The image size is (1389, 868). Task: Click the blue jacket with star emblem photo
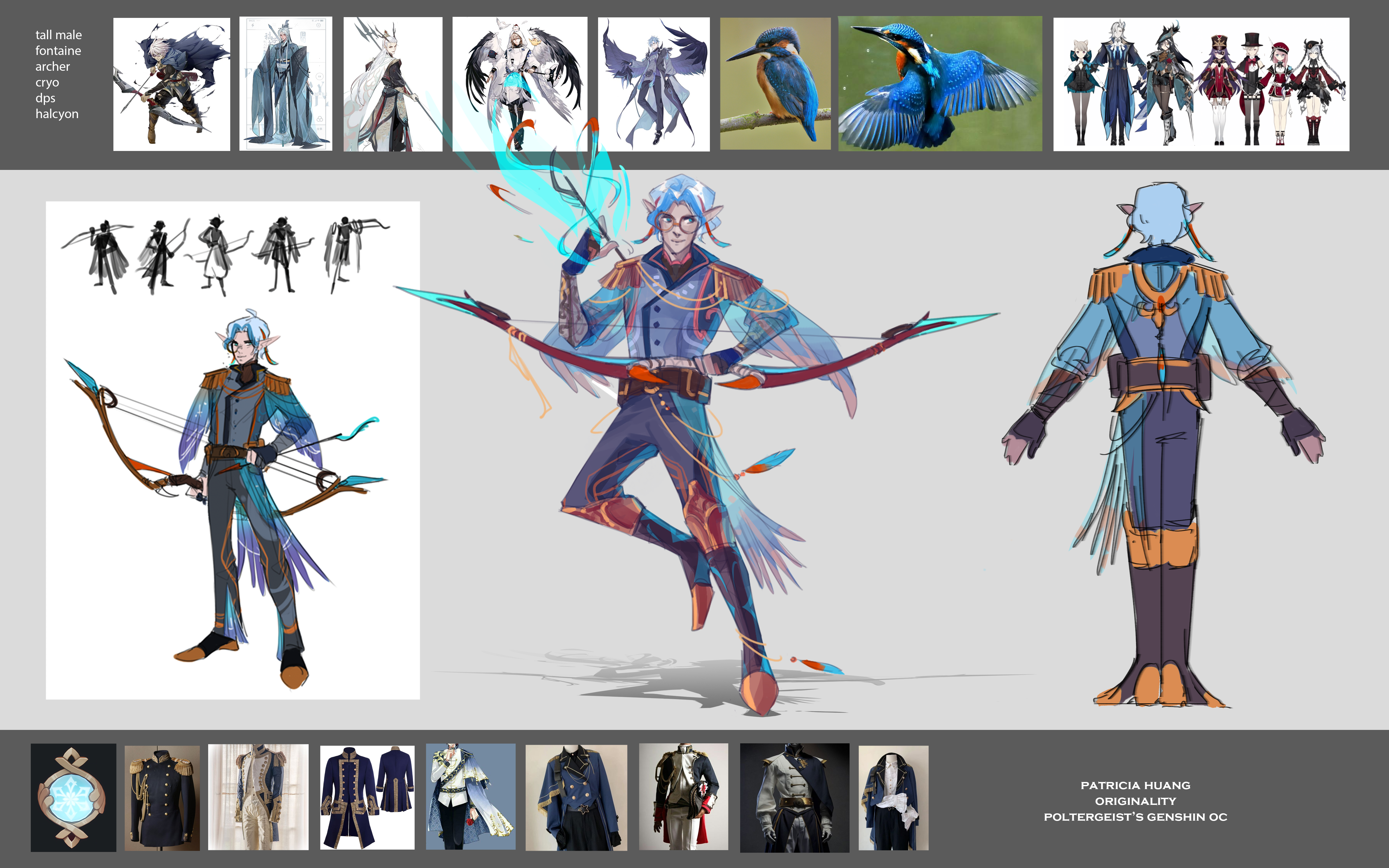576,798
